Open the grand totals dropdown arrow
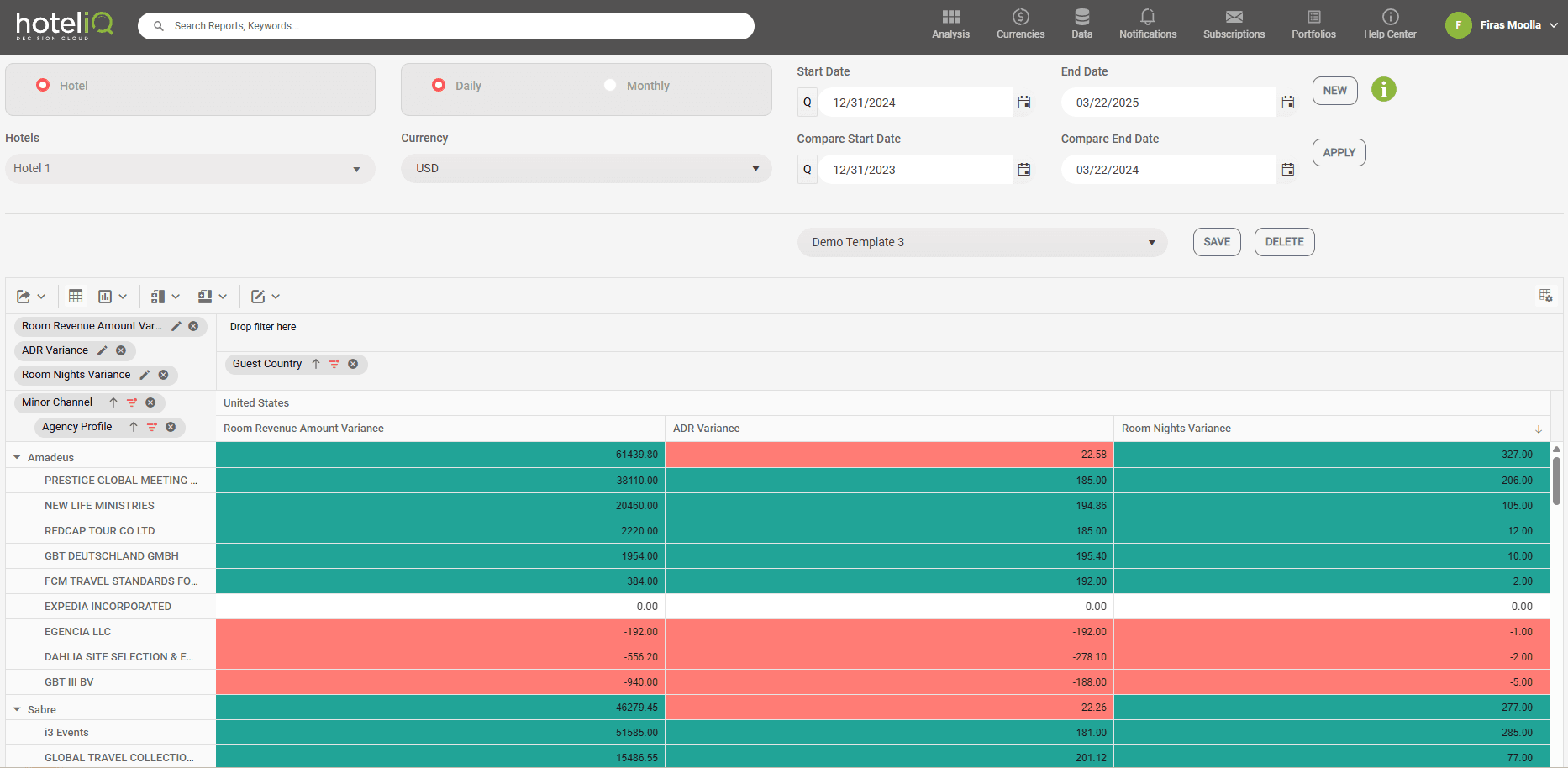 [223, 297]
